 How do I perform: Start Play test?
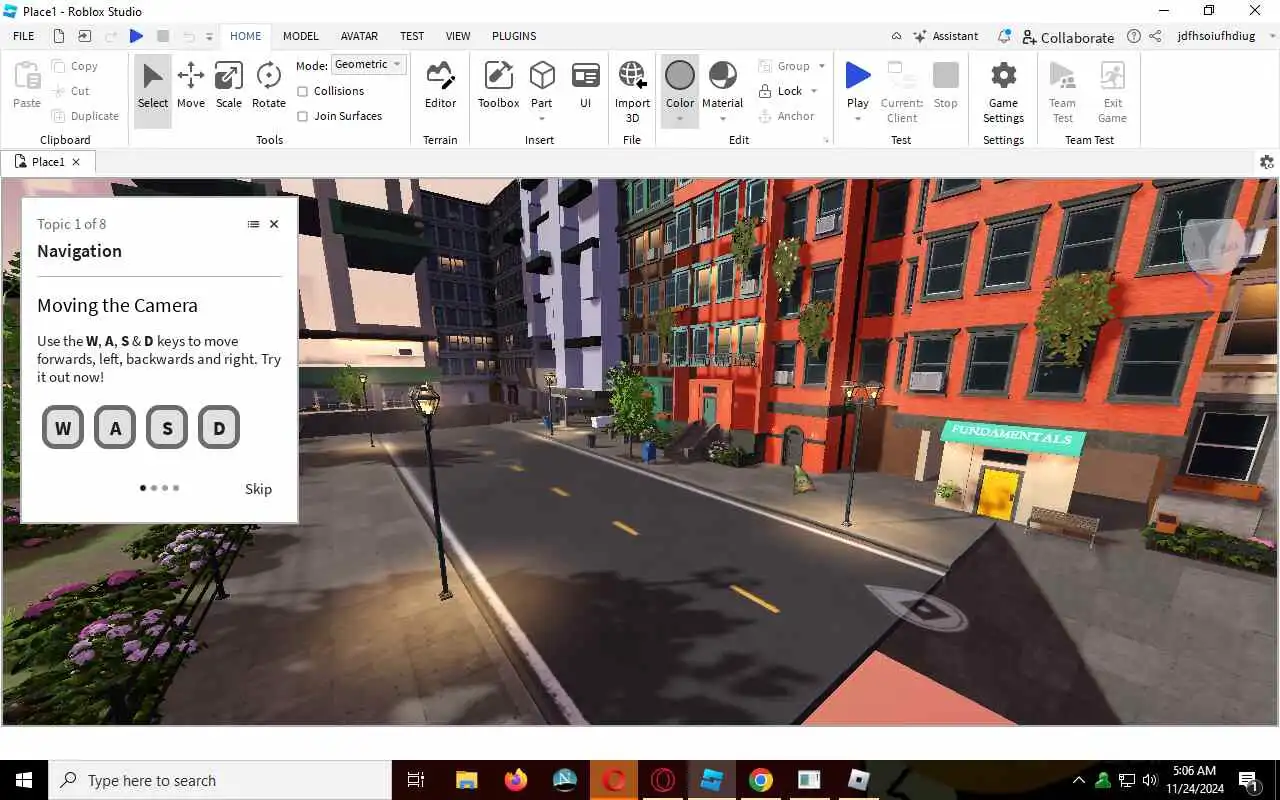[857, 86]
